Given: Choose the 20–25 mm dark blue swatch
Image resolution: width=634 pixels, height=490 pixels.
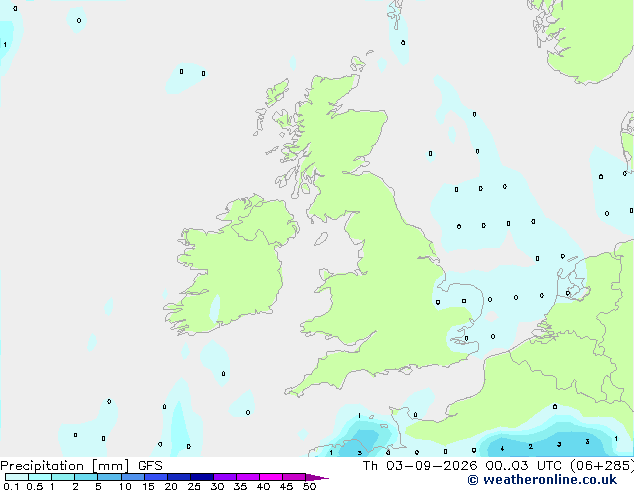Looking at the screenshot, I should (x=179, y=477).
